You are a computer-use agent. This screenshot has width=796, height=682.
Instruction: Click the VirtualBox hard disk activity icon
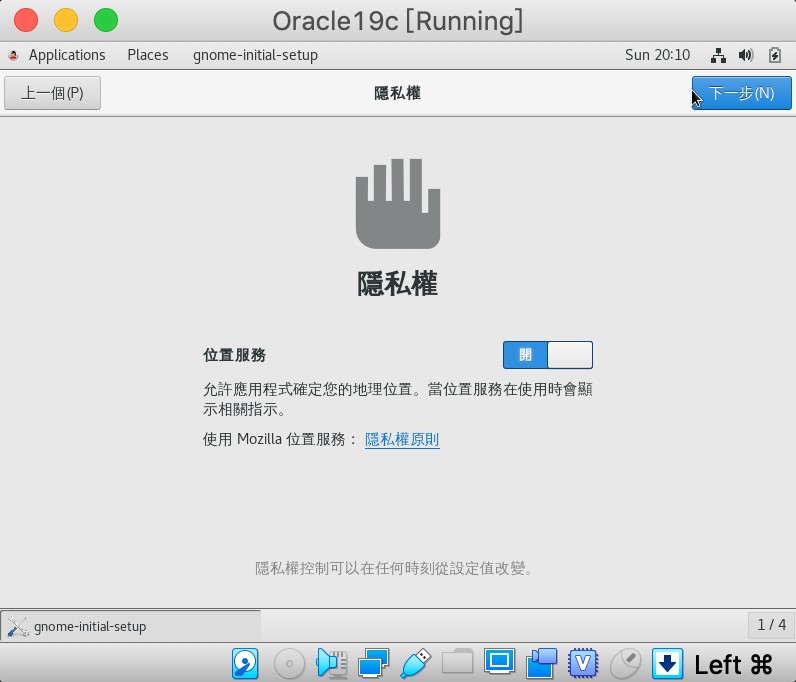pyautogui.click(x=245, y=663)
